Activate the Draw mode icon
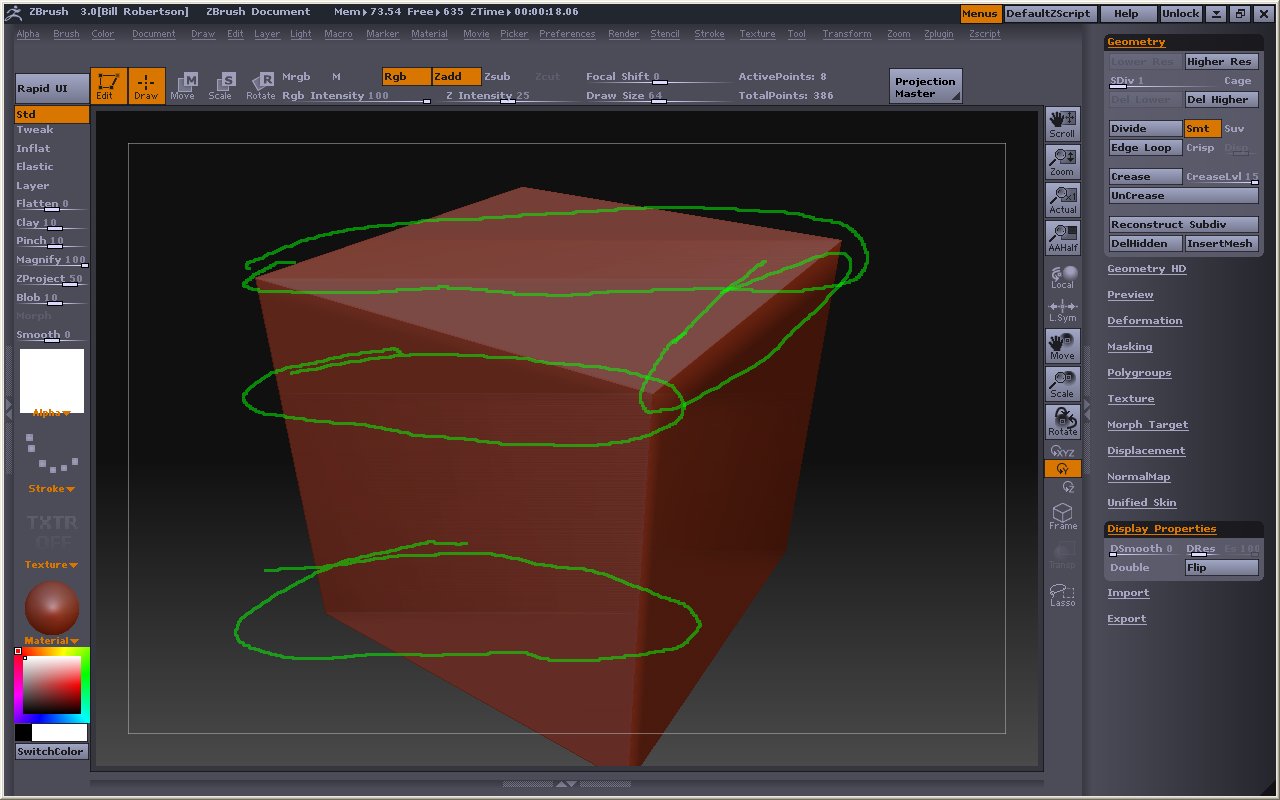Viewport: 1280px width, 800px height. tap(146, 85)
